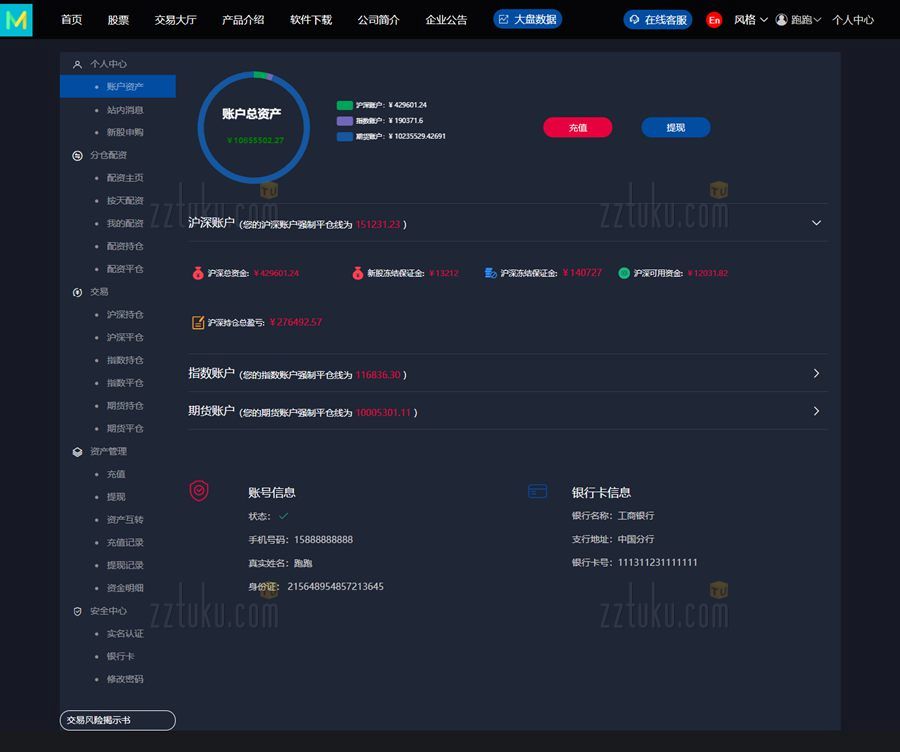Screen dimensions: 900x752
Task: Open the 风格 style dropdown
Action: [x=750, y=20]
